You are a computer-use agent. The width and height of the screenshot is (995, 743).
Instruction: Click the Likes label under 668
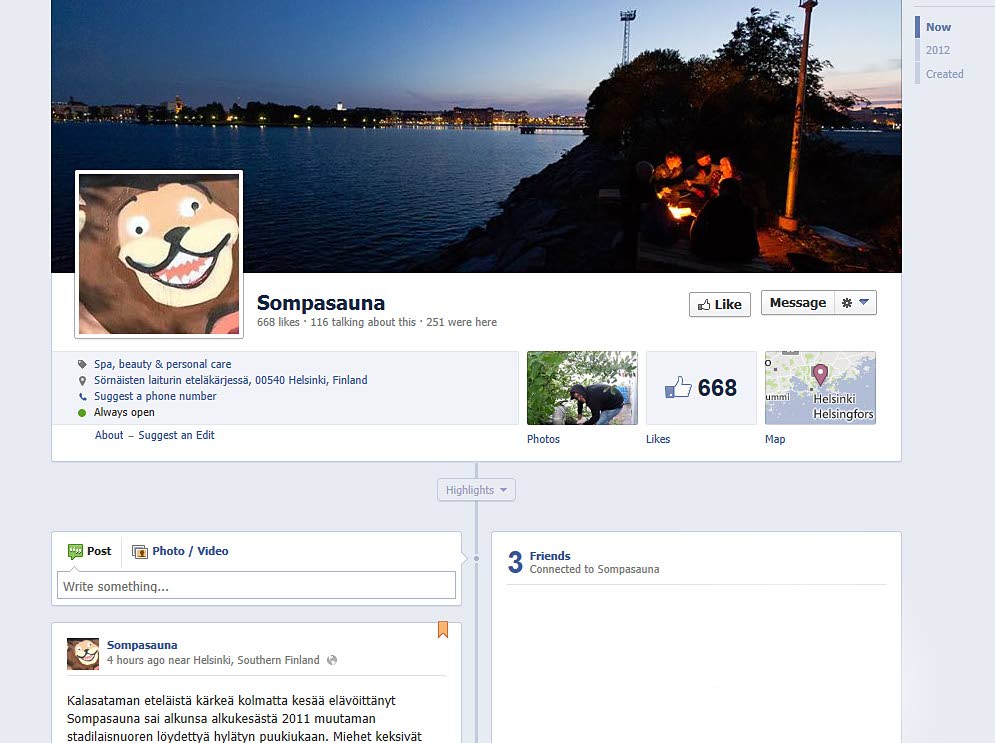pyautogui.click(x=658, y=439)
